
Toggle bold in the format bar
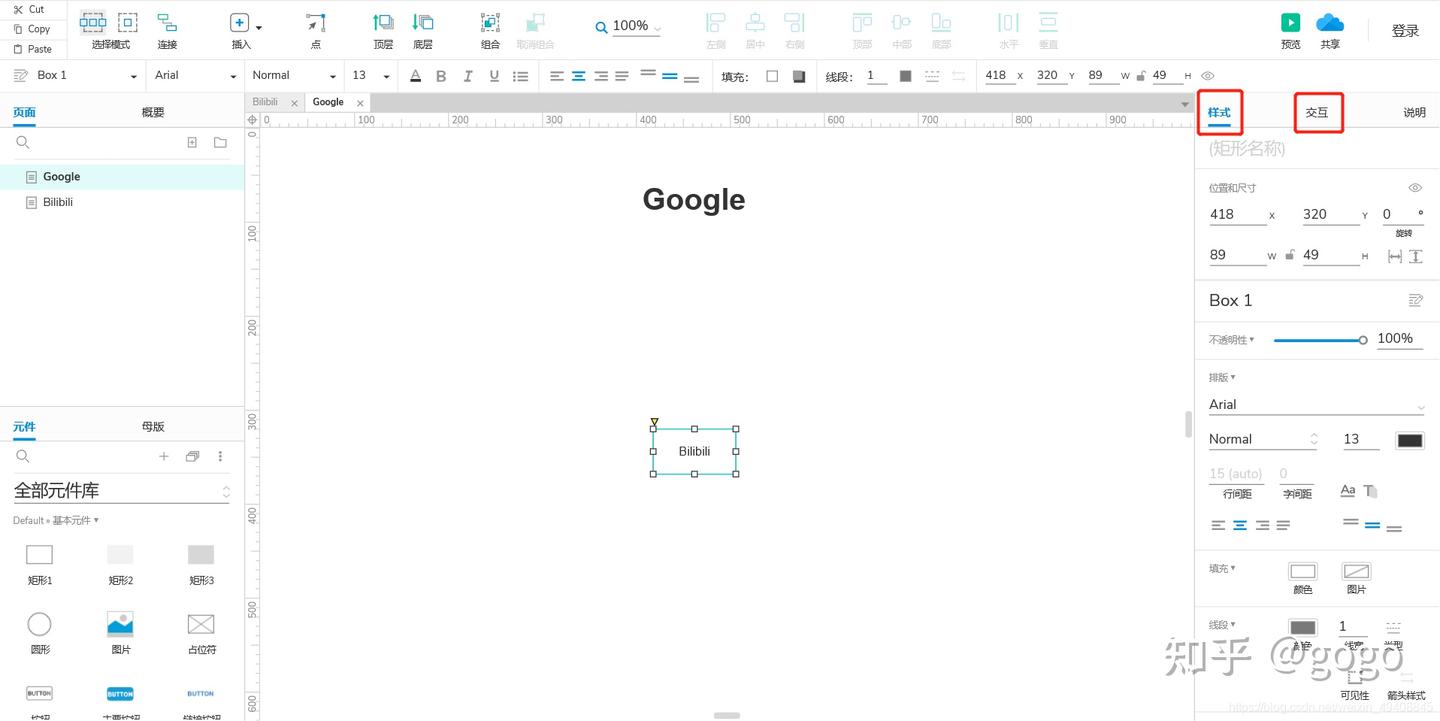pos(441,76)
